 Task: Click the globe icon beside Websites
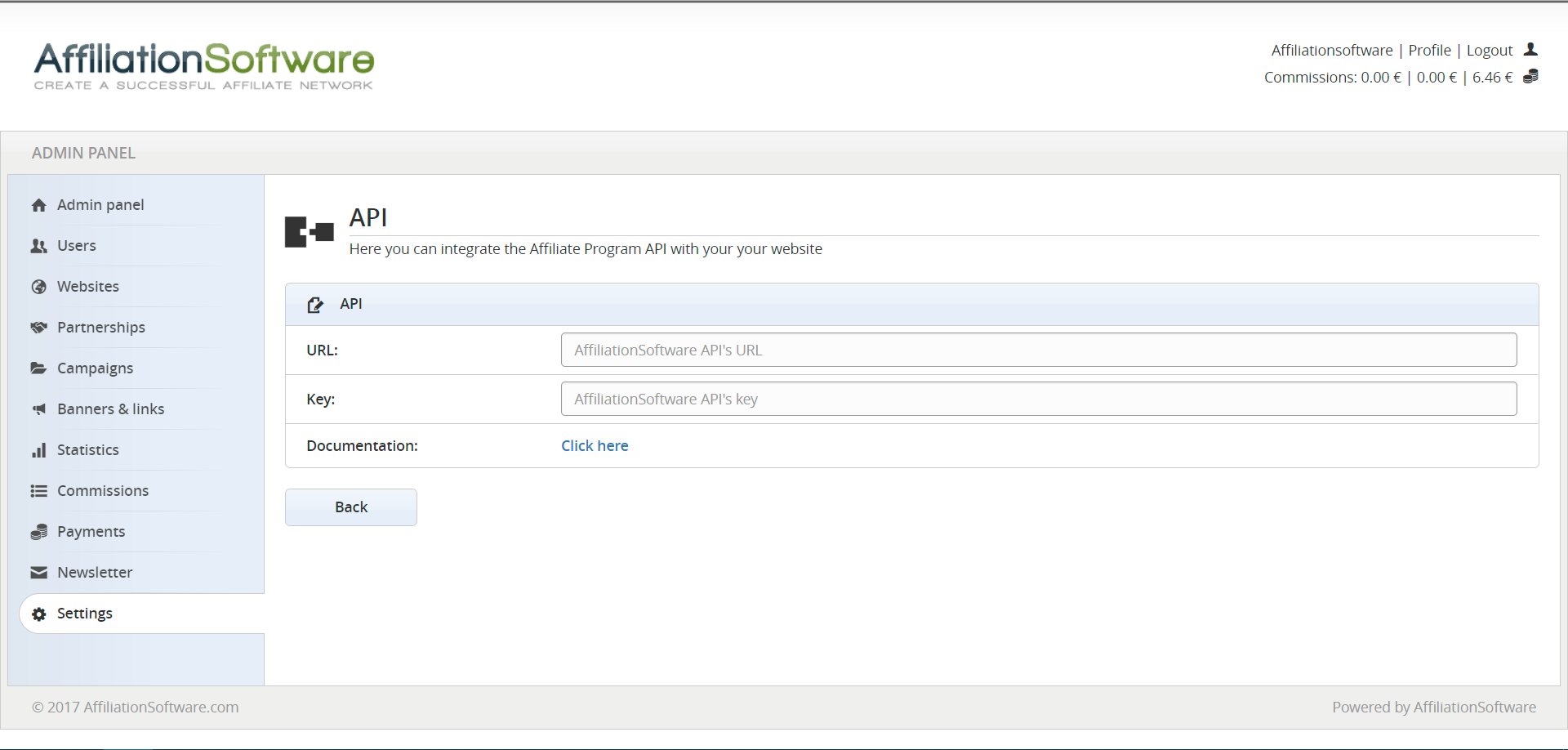(x=38, y=287)
